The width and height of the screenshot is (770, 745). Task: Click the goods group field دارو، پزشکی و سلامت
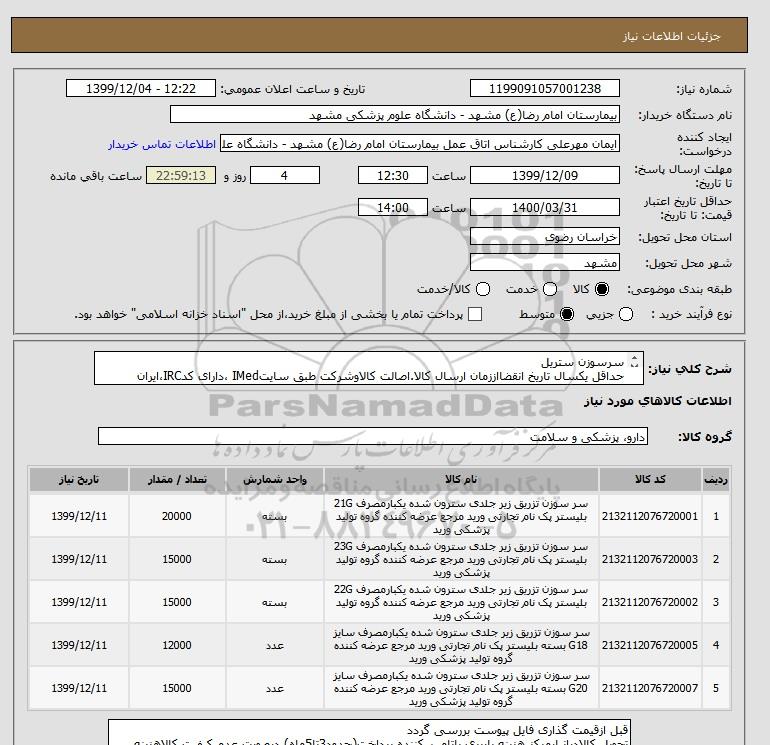373,436
